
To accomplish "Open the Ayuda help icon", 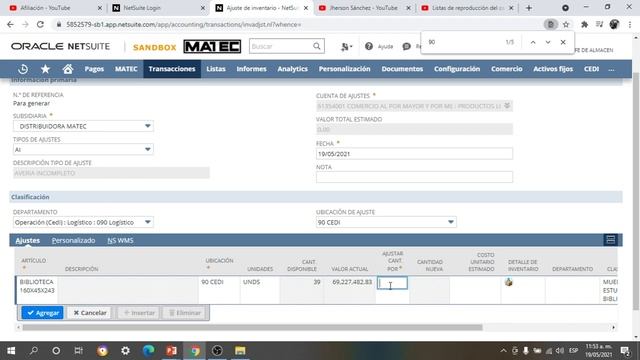I will point(369,47).
